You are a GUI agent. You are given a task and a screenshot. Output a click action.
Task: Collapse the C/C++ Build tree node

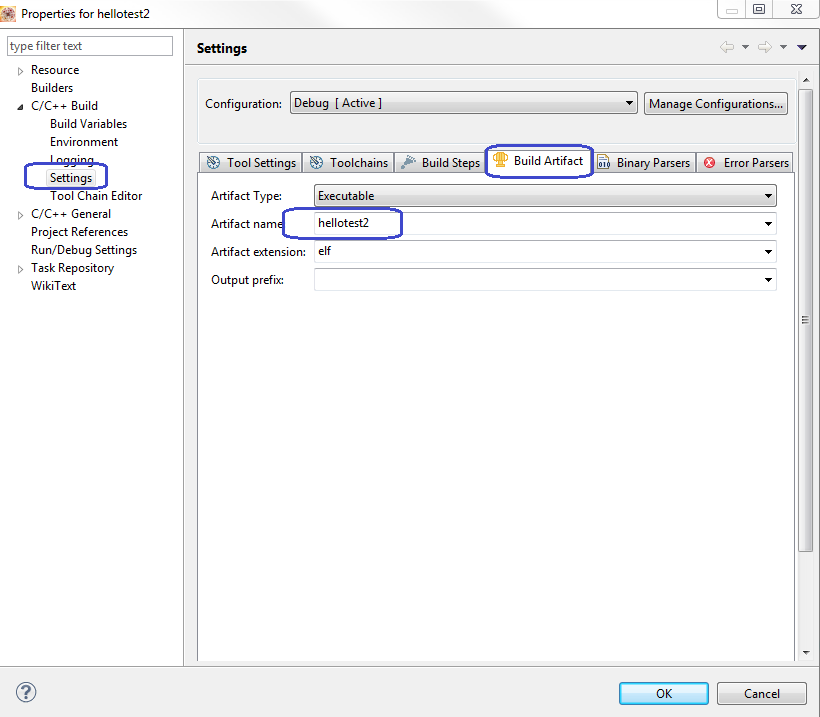20,107
